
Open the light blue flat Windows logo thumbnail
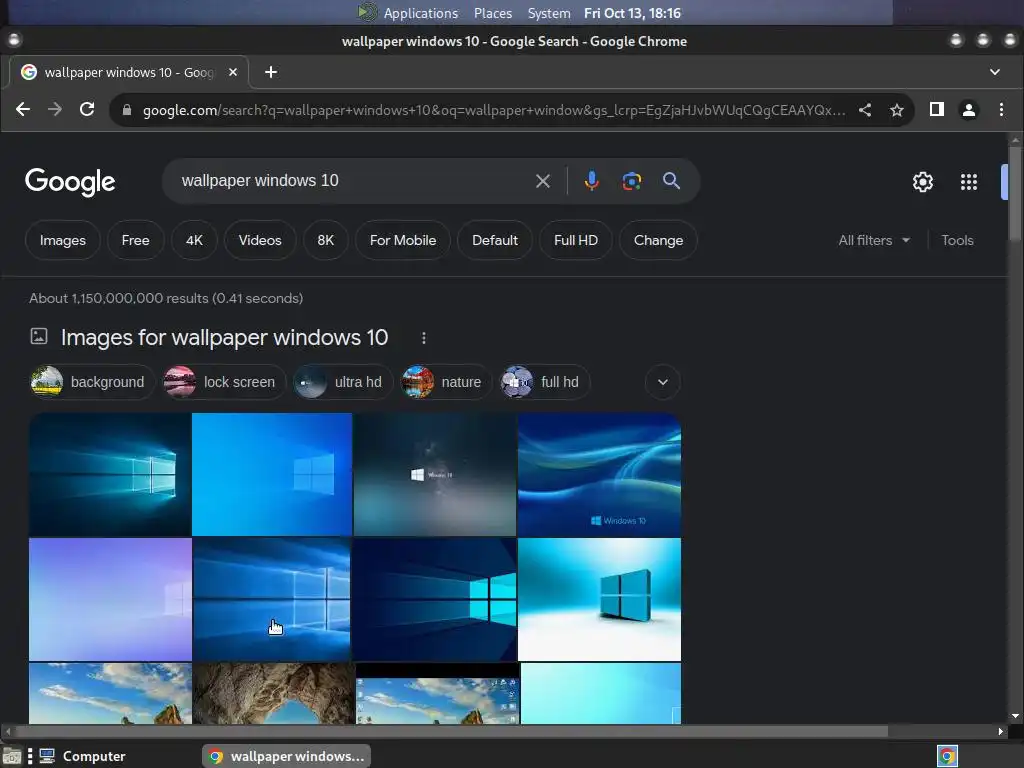tap(272, 474)
